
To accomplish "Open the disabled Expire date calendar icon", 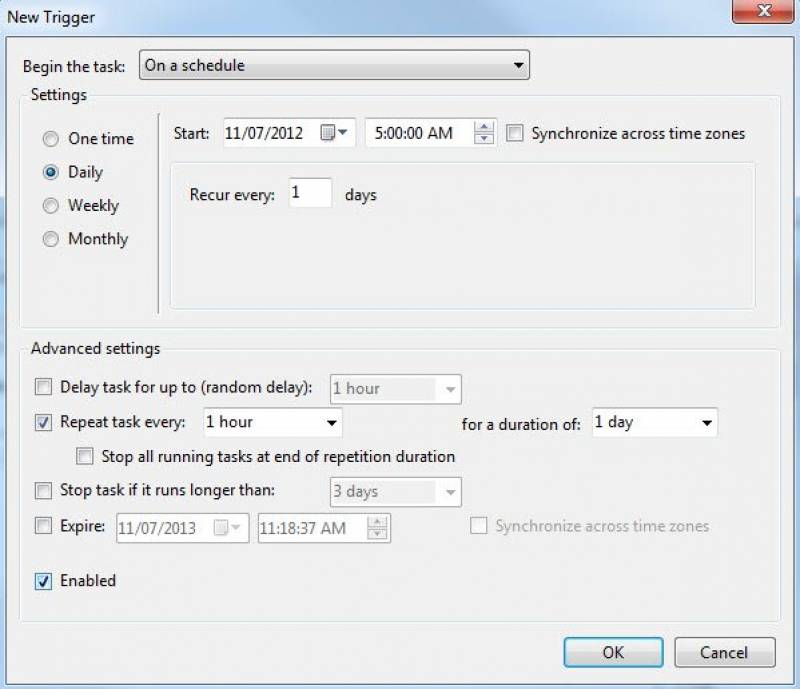I will tap(227, 528).
